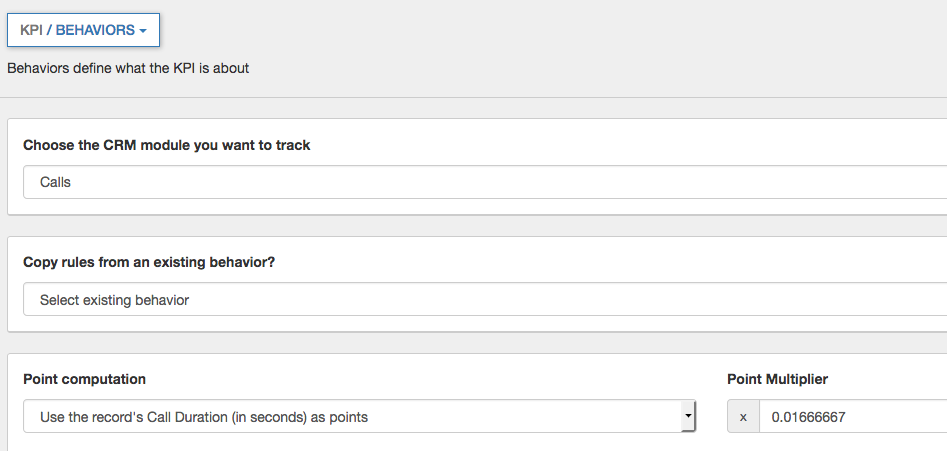Click the Point computation label
This screenshot has width=947, height=451.
[84, 379]
